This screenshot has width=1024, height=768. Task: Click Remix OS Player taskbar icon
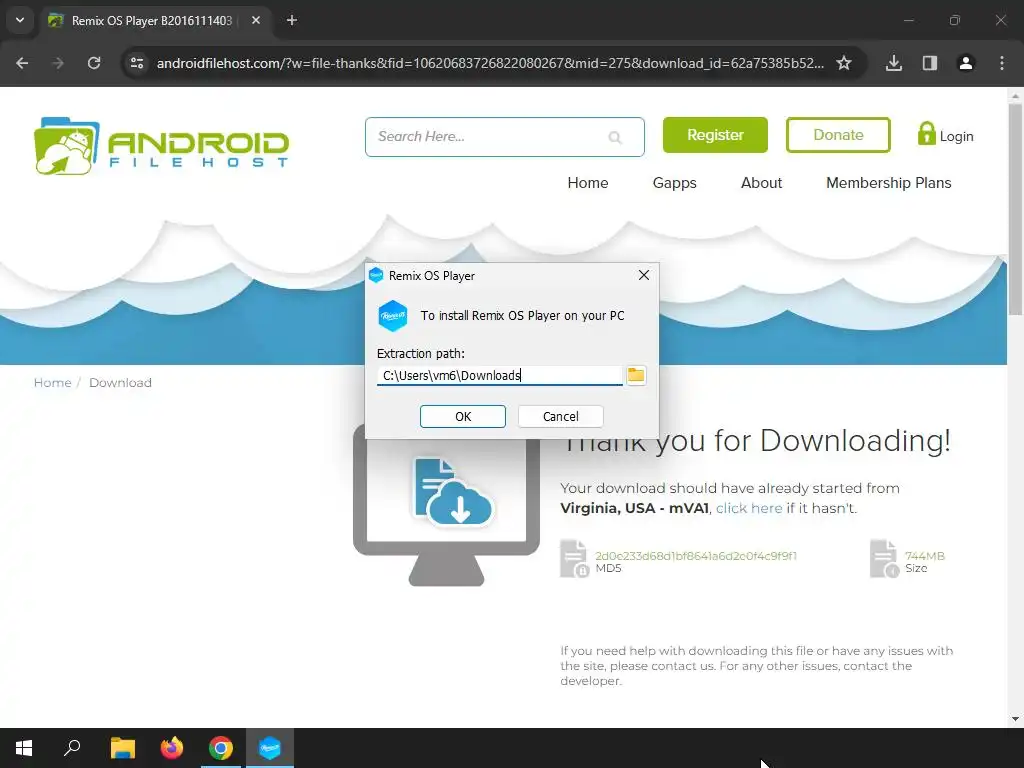coord(270,748)
